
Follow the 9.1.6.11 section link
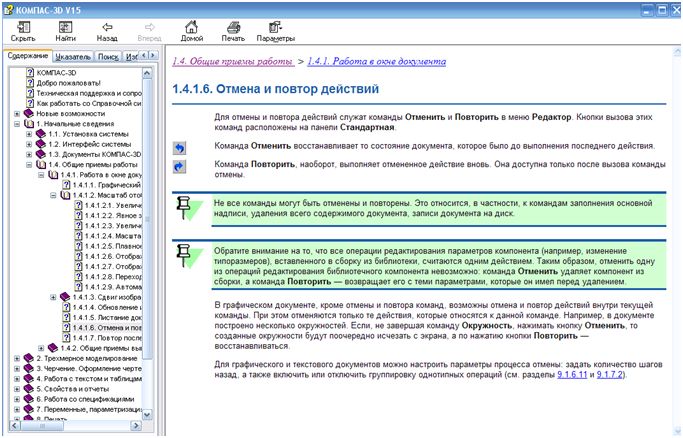tap(572, 374)
